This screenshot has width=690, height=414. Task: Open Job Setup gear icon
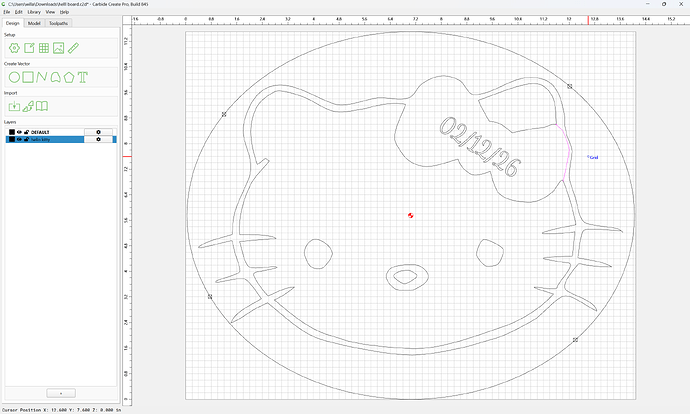(x=14, y=48)
